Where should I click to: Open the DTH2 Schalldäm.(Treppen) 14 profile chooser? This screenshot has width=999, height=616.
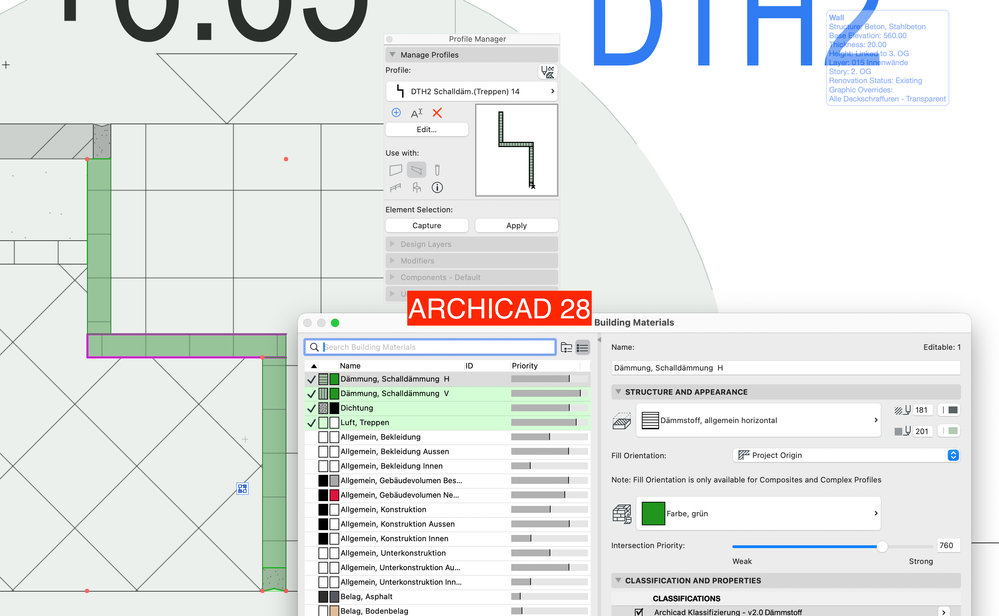pyautogui.click(x=472, y=91)
